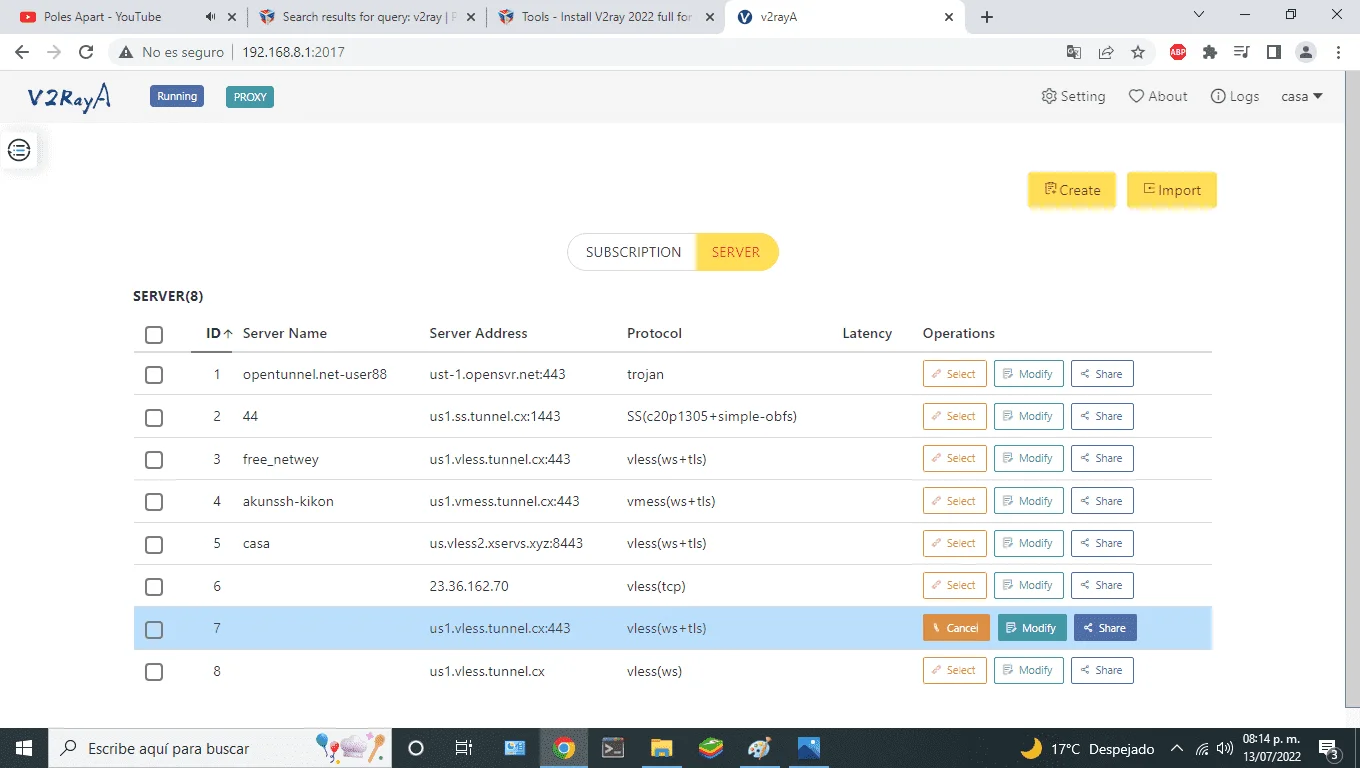Open the Google Translate page icon

pyautogui.click(x=1074, y=52)
